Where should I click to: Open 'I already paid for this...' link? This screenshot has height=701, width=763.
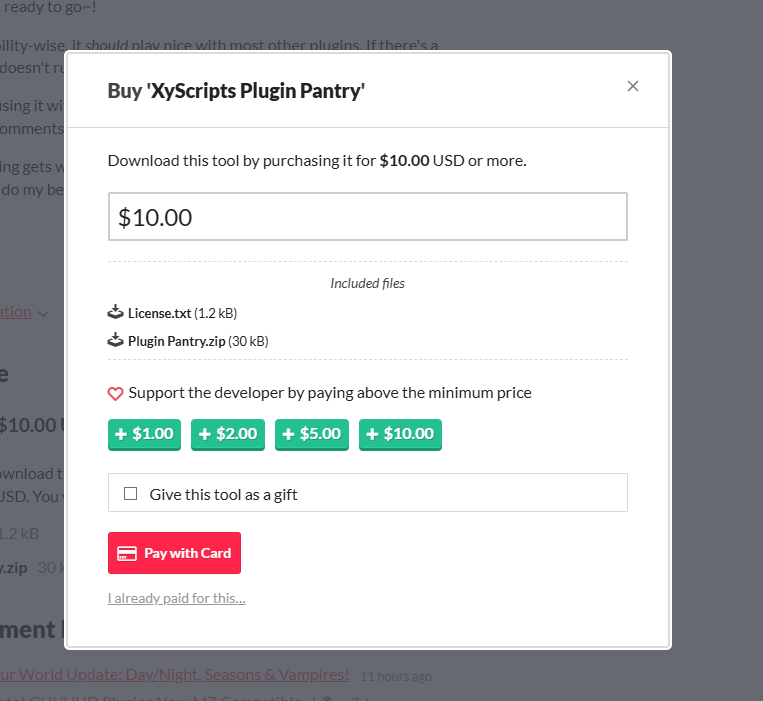(177, 598)
